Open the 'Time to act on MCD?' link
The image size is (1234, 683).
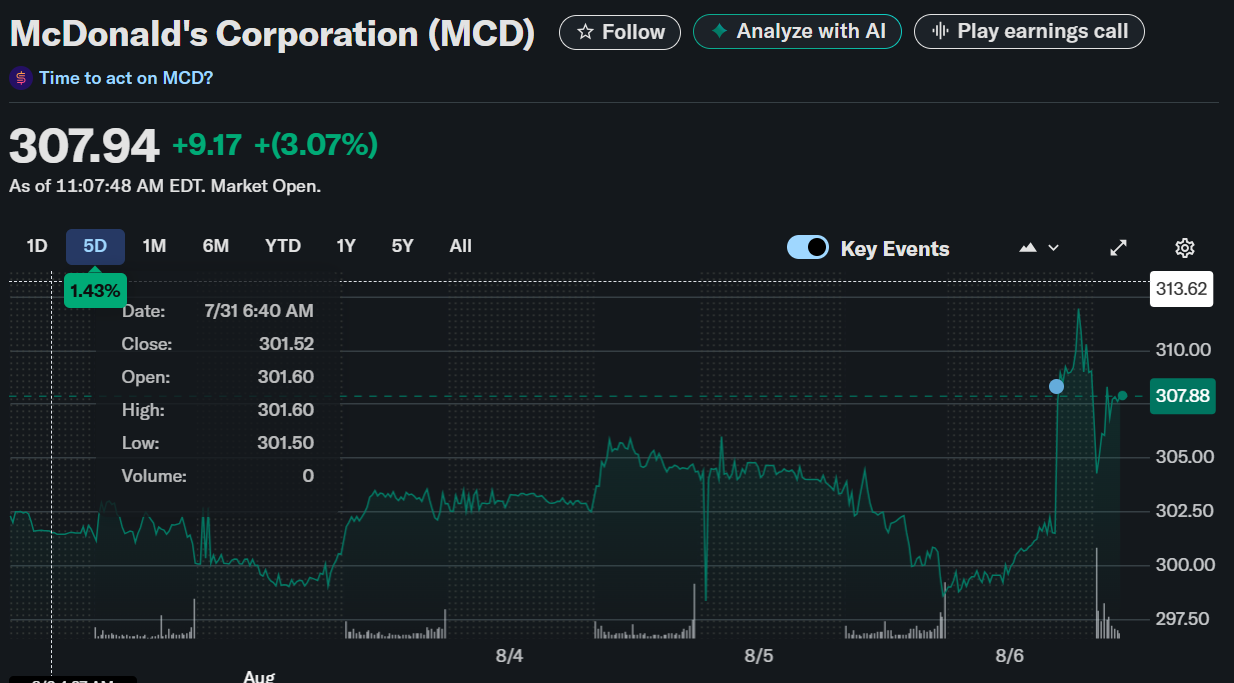[x=126, y=78]
